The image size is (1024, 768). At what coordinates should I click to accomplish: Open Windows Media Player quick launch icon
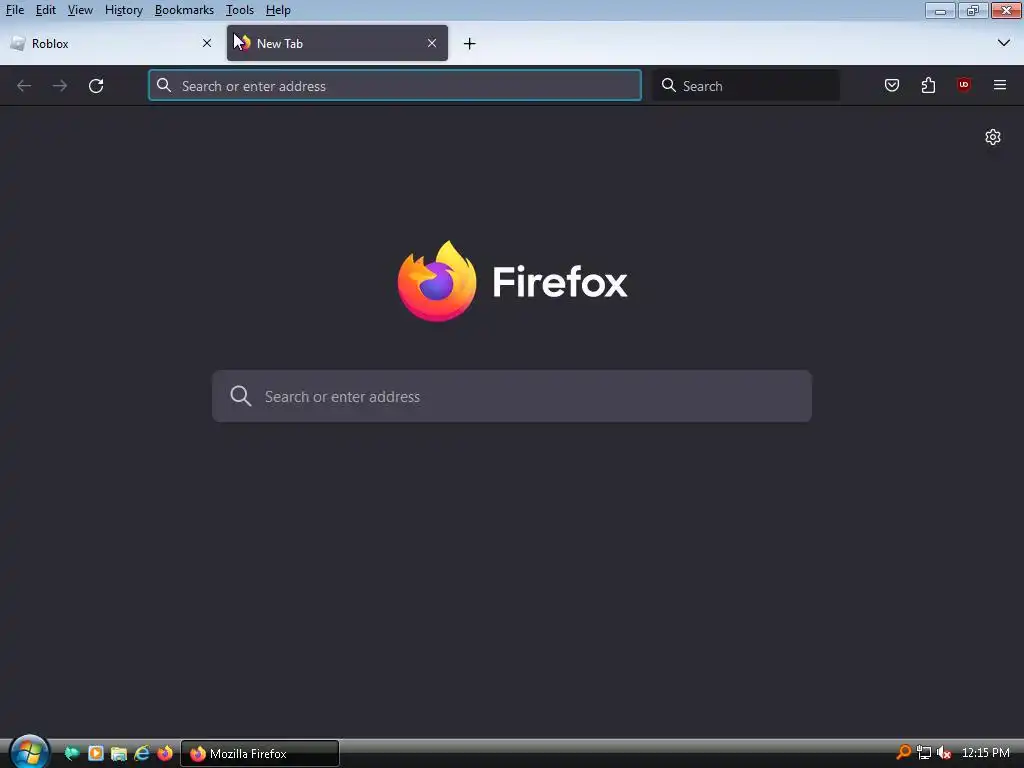pyautogui.click(x=95, y=753)
